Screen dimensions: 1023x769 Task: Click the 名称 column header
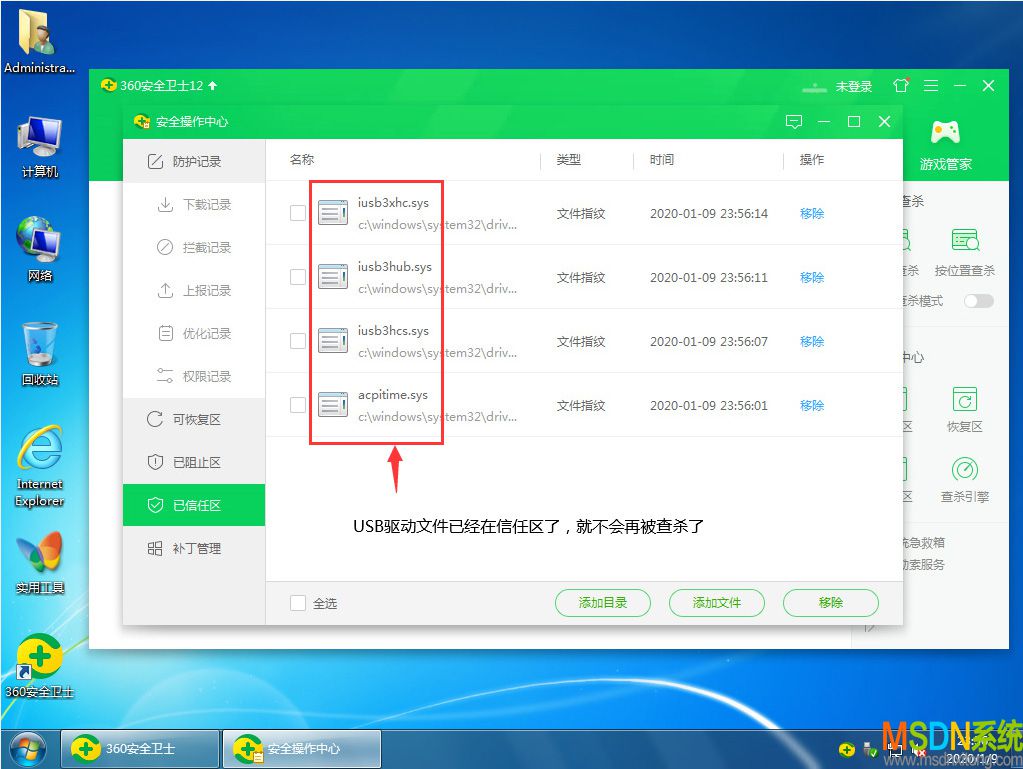302,159
